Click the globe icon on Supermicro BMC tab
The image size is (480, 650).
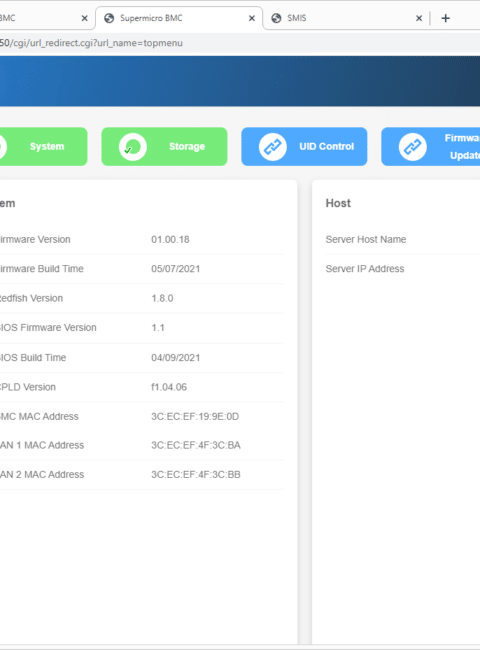(x=109, y=18)
